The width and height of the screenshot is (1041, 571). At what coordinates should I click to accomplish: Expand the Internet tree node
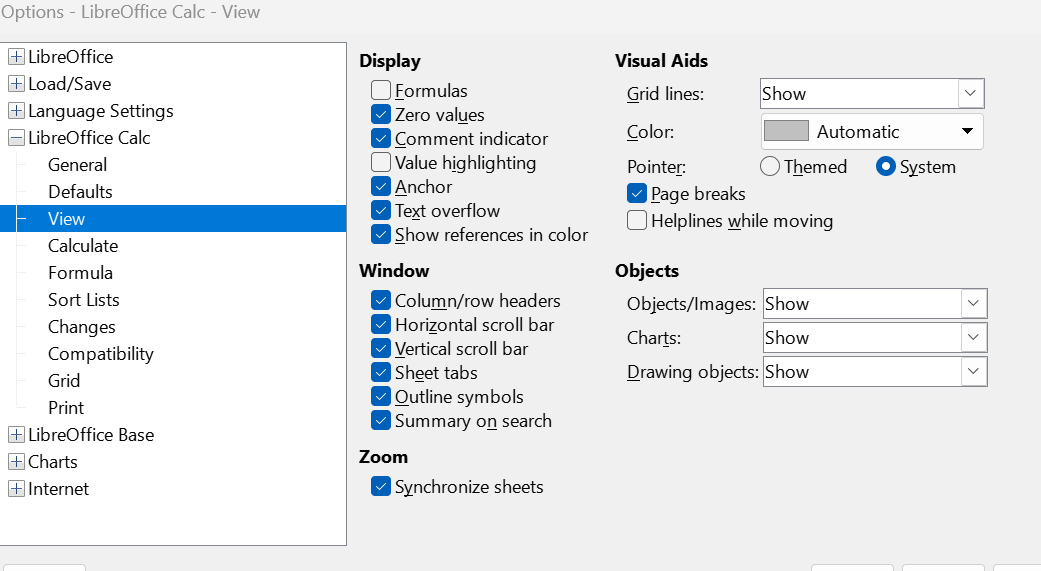pyautogui.click(x=16, y=489)
